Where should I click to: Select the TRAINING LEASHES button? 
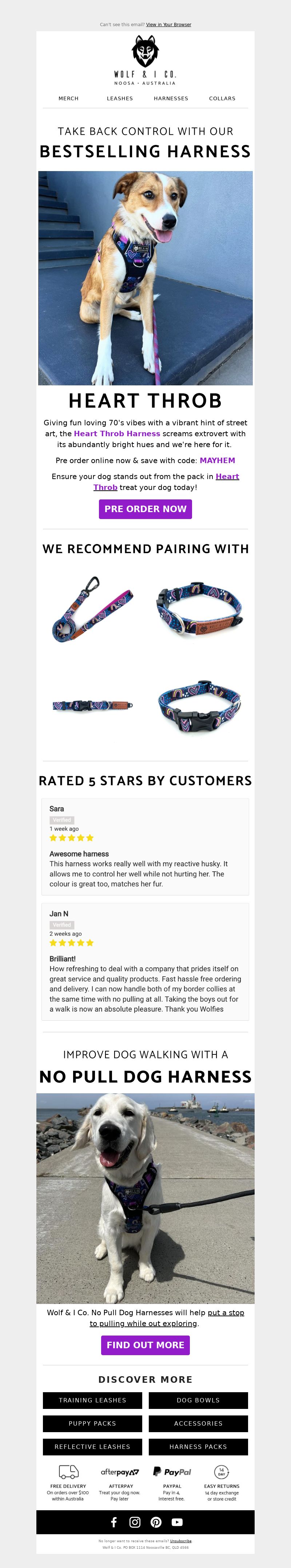[x=92, y=1400]
